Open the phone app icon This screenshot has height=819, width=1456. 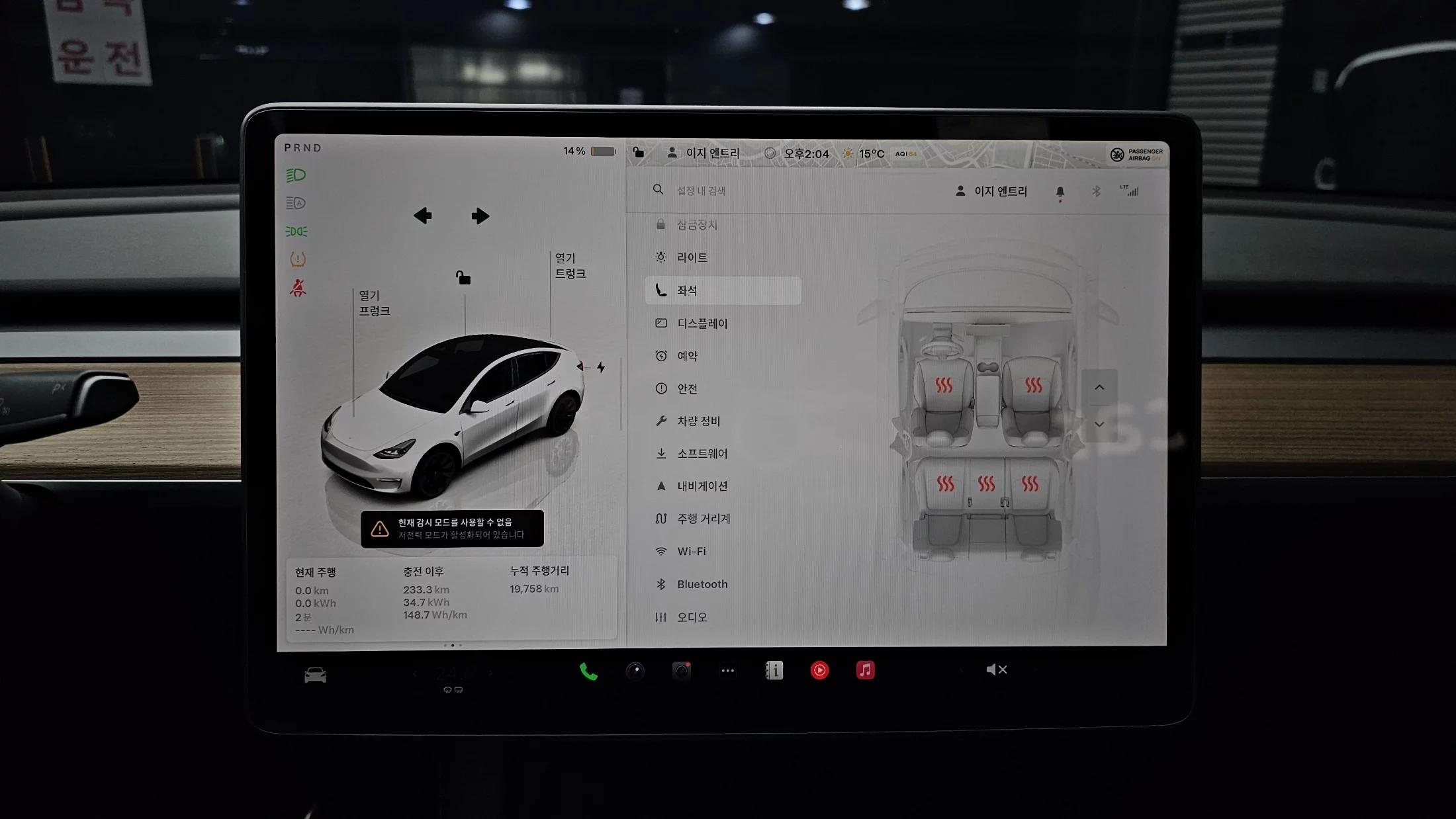pos(588,671)
